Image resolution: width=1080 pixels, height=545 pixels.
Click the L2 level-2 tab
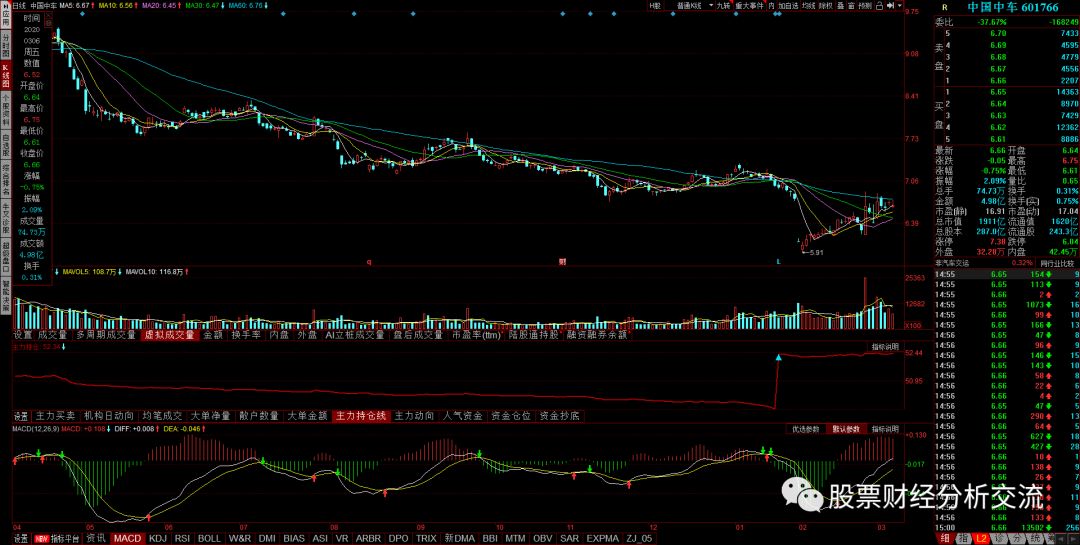tap(982, 538)
